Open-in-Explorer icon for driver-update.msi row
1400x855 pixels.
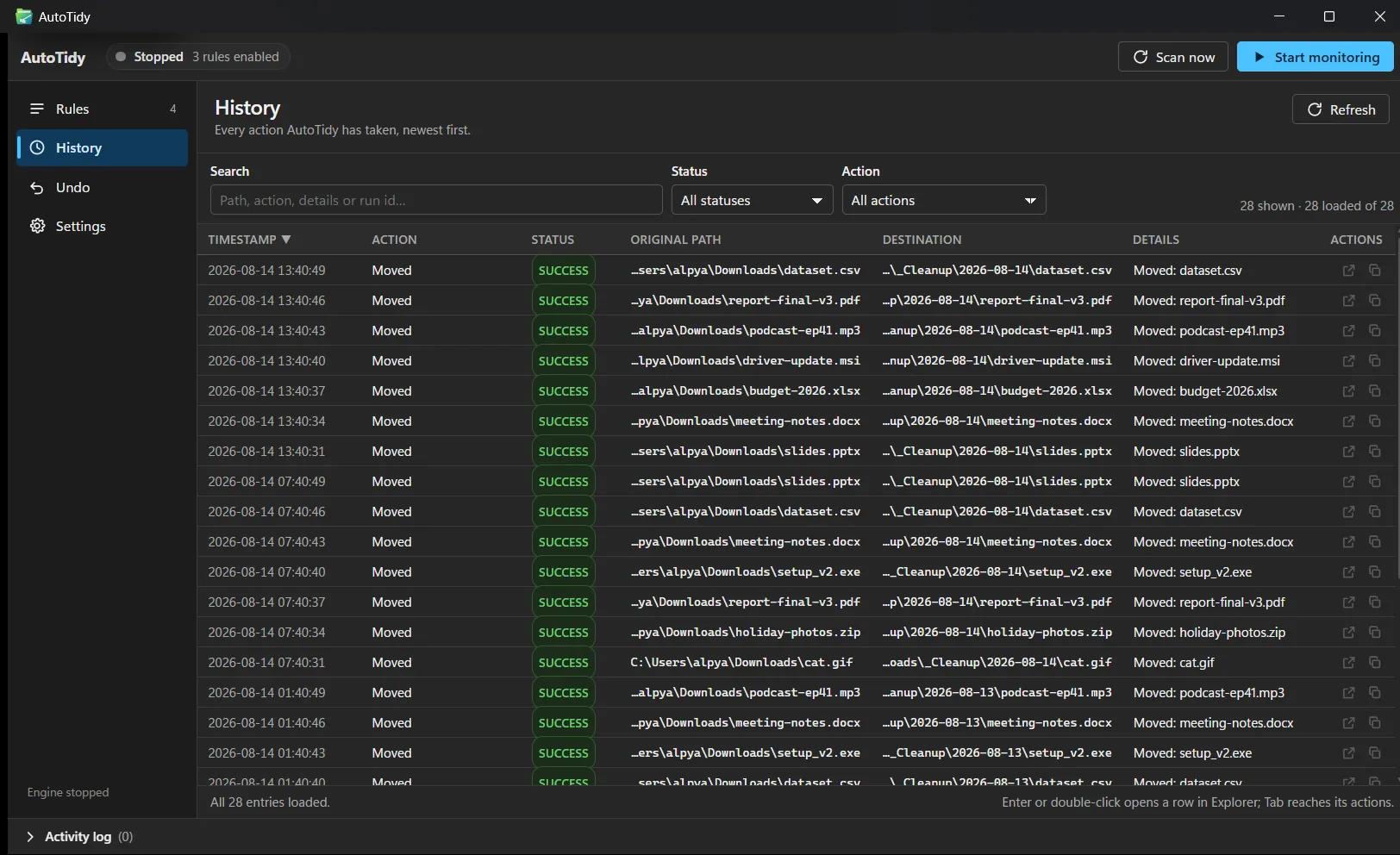pos(1348,361)
